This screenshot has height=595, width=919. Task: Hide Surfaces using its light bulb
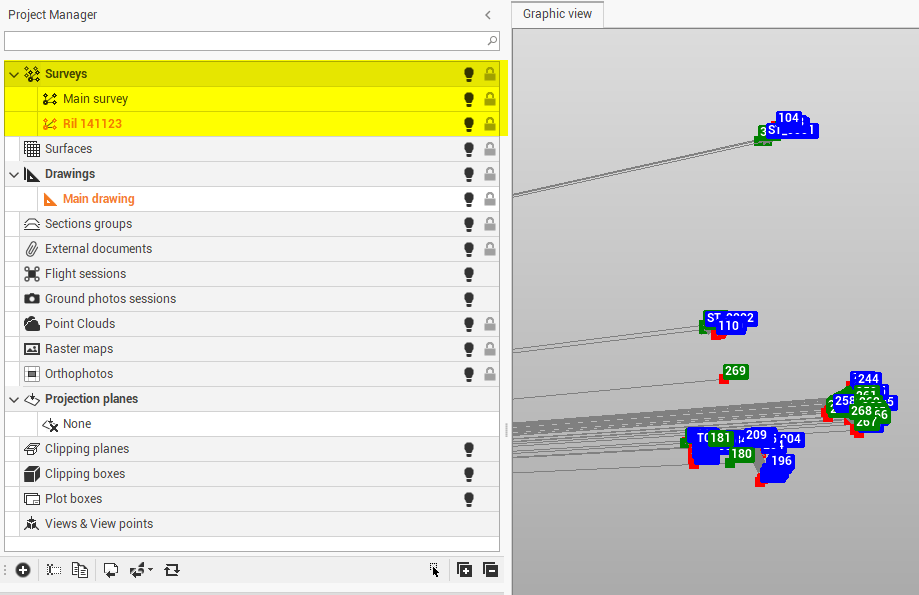click(x=468, y=149)
